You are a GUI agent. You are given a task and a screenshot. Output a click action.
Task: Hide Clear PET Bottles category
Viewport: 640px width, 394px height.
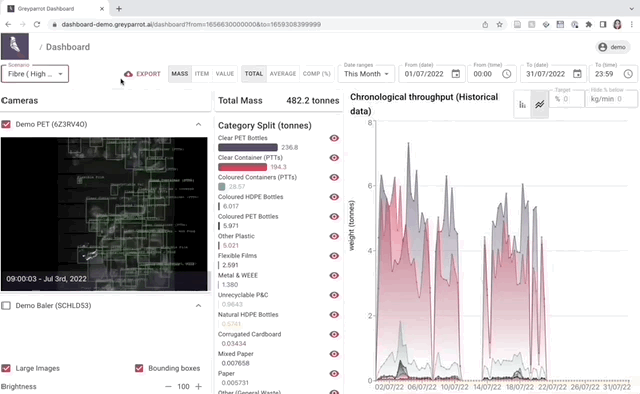334,138
